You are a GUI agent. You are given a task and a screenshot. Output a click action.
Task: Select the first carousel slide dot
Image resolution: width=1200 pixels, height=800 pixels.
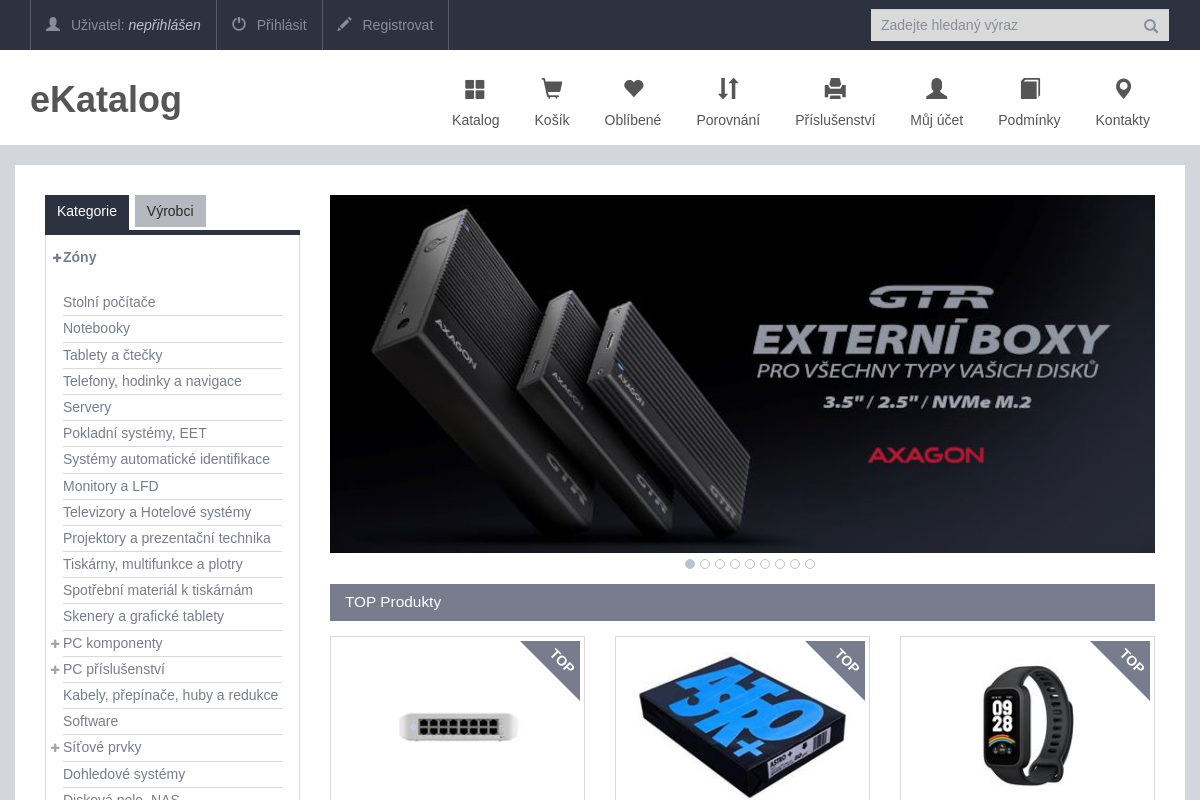pyautogui.click(x=690, y=564)
